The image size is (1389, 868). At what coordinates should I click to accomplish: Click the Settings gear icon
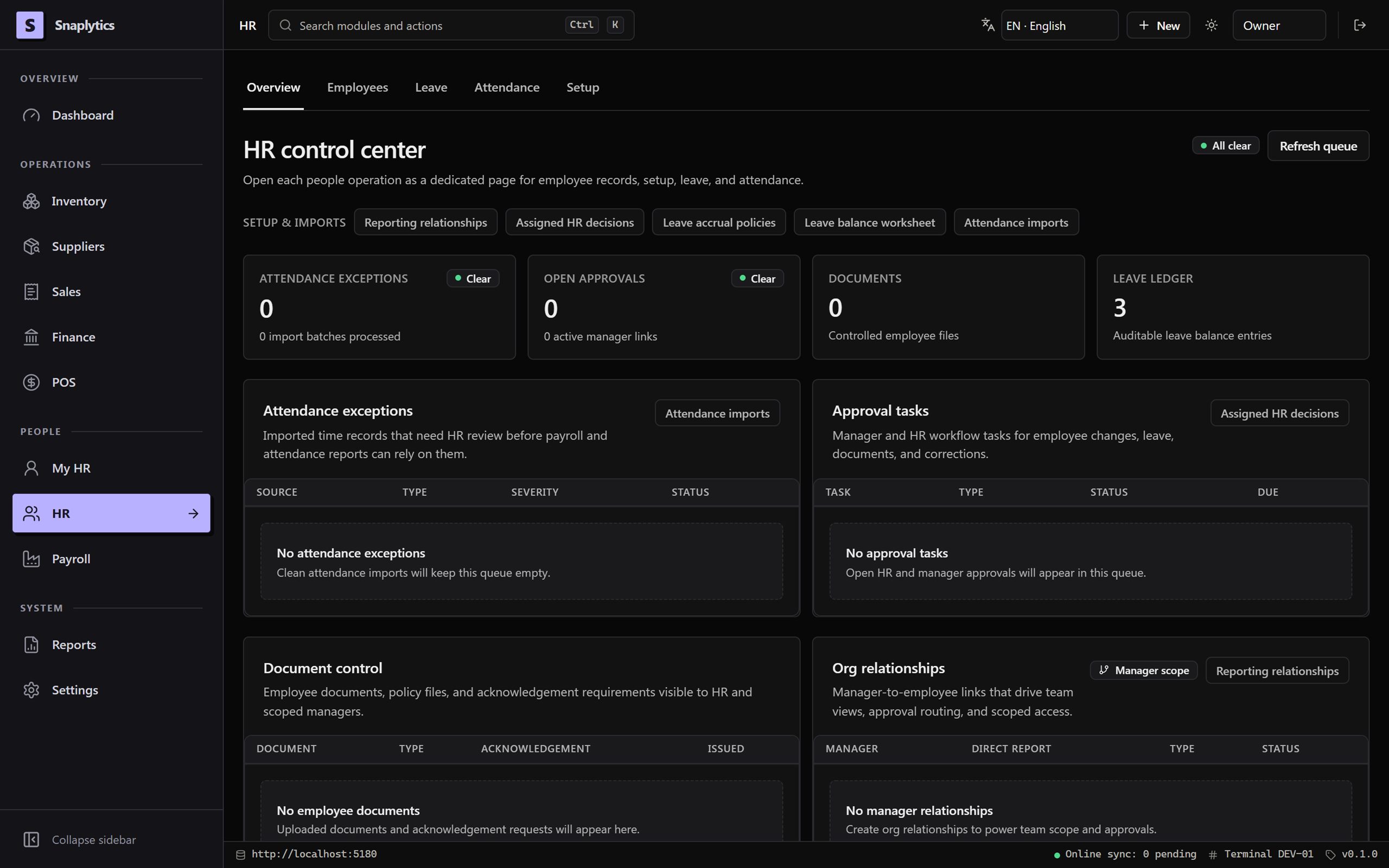coord(31,690)
